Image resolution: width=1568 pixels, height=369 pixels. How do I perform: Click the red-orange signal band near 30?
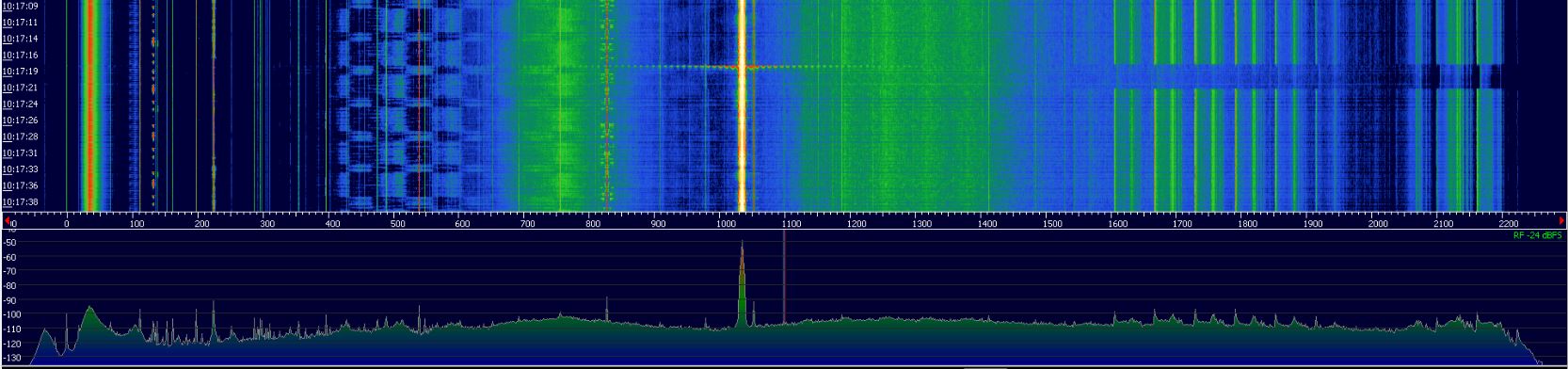click(x=89, y=105)
